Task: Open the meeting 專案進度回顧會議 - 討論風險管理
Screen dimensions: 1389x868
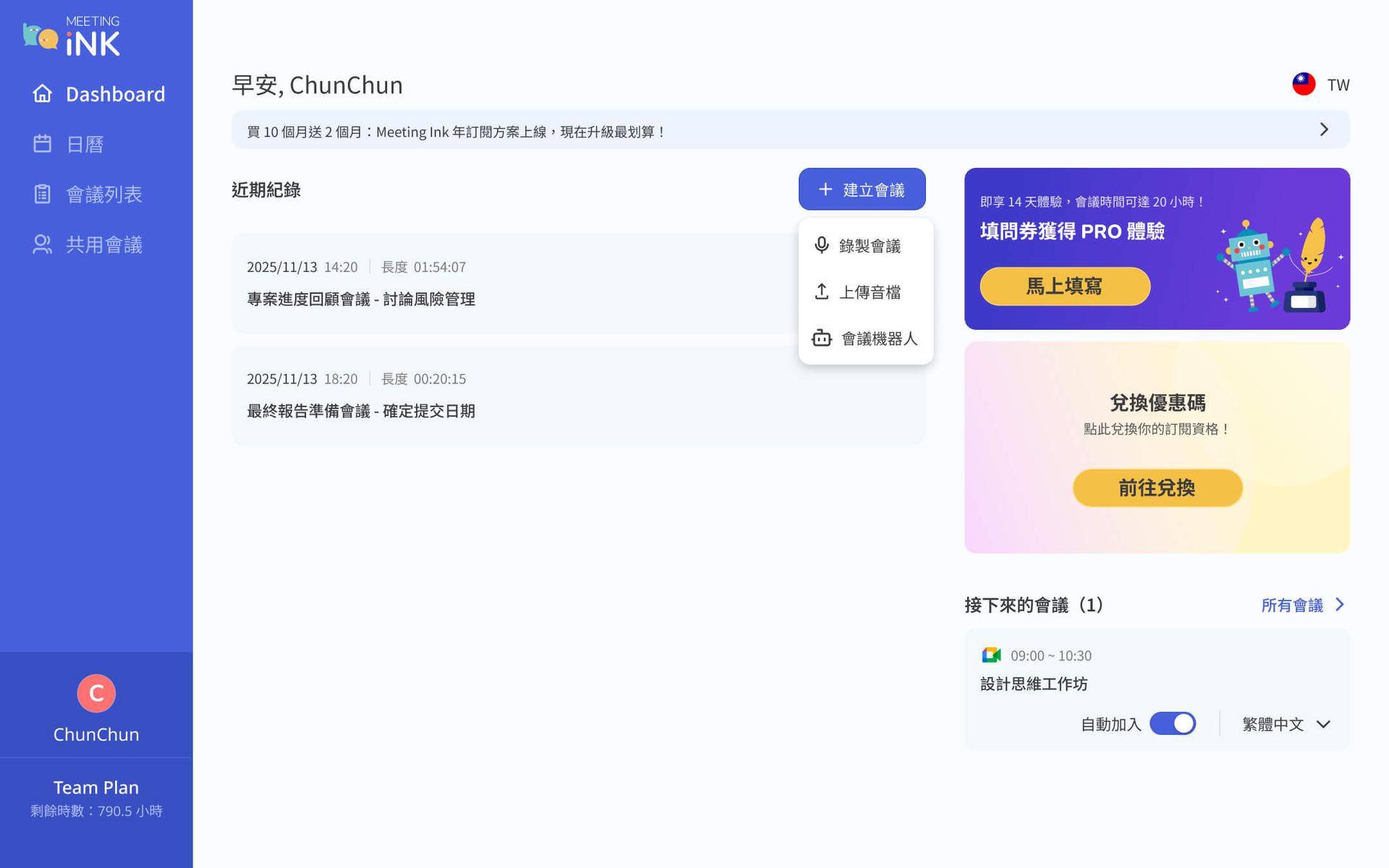Action: tap(360, 299)
